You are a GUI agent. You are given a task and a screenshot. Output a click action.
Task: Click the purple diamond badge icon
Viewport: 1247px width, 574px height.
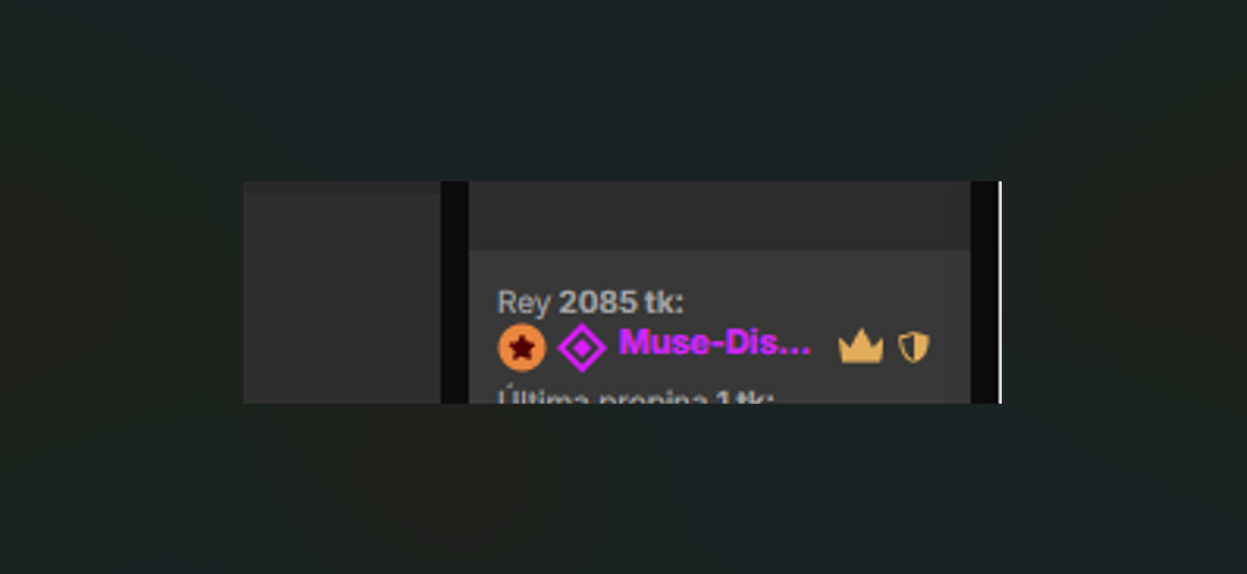pyautogui.click(x=582, y=348)
